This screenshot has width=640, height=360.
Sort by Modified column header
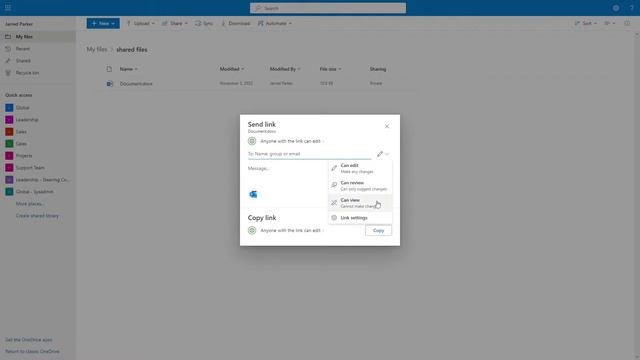point(232,69)
